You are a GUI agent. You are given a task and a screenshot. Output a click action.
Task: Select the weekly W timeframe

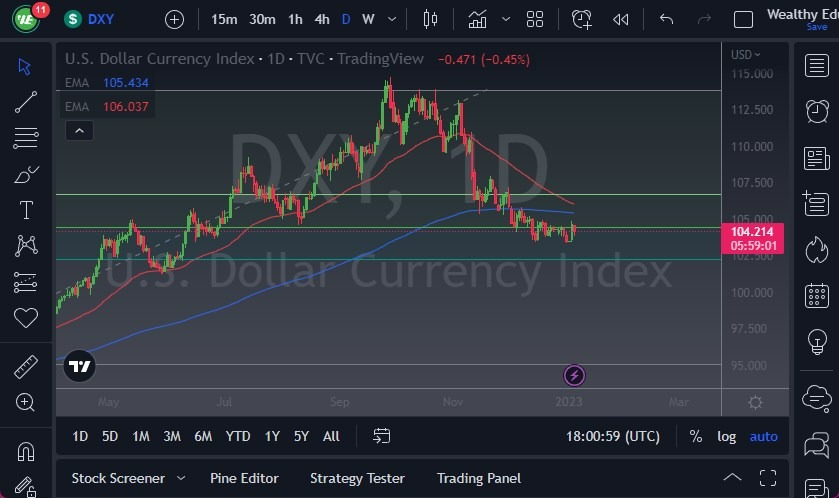click(368, 19)
